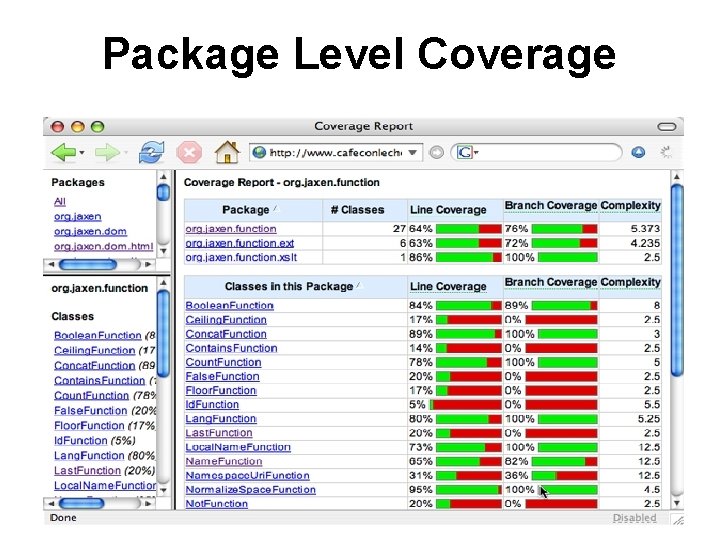Image resolution: width=720 pixels, height=540 pixels.
Task: Open IdFunction in the classes table
Action: 212,405
